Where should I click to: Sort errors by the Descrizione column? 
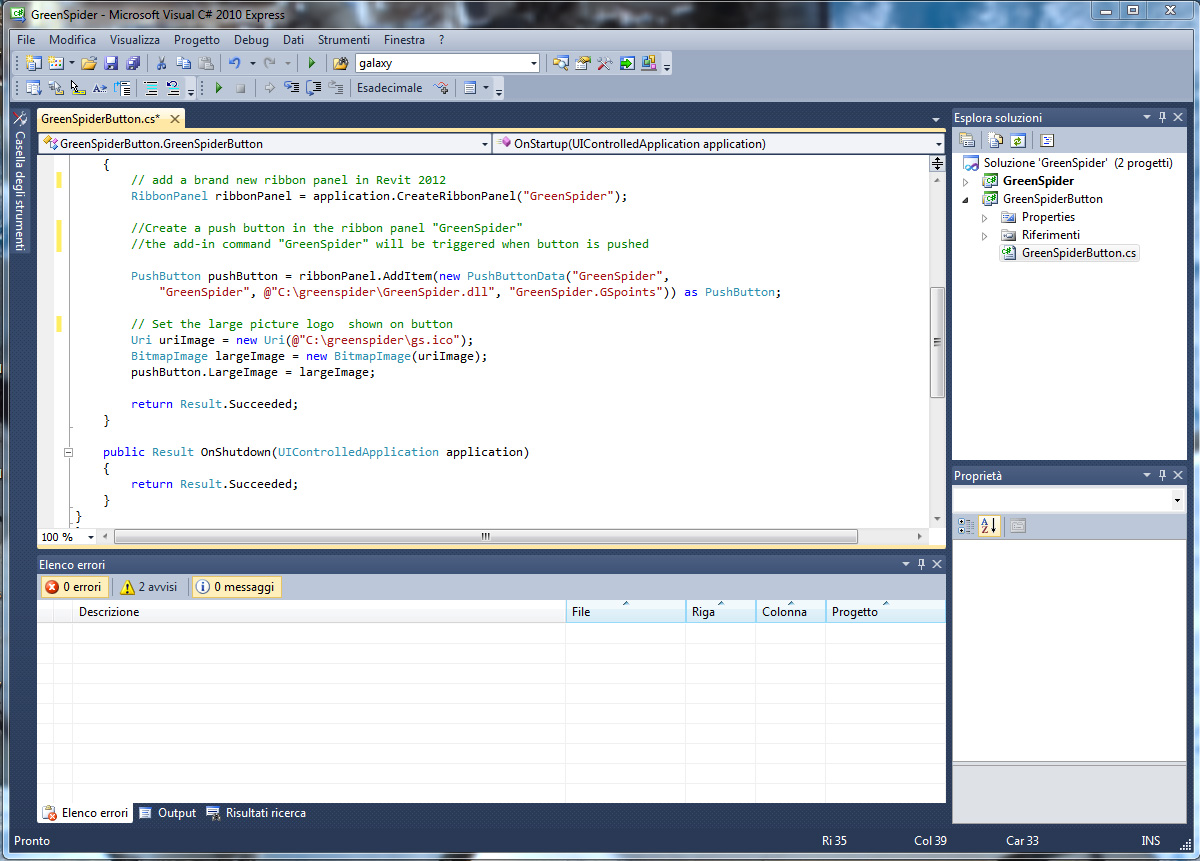click(x=319, y=612)
